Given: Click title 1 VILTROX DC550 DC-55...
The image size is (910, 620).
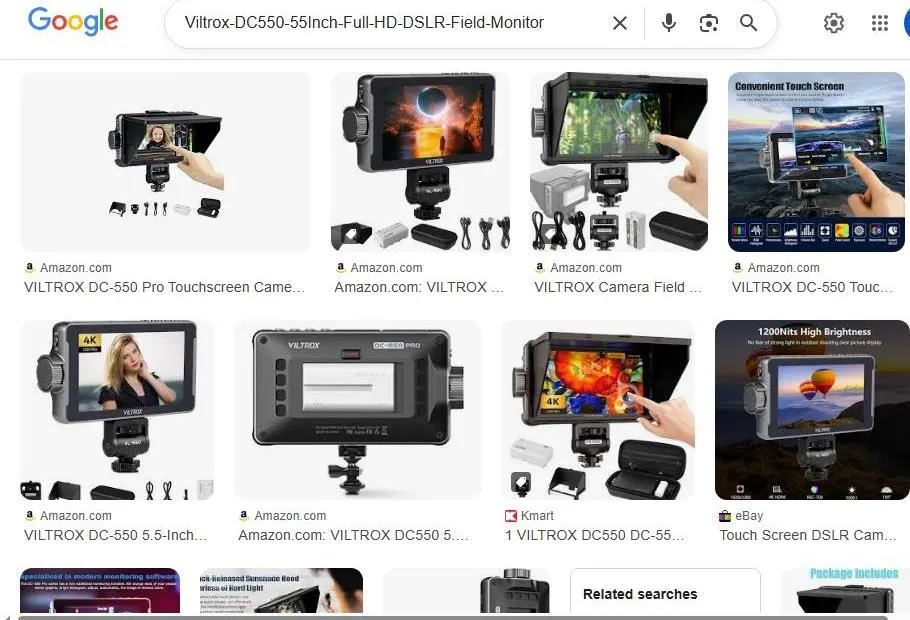Looking at the screenshot, I should point(595,535).
